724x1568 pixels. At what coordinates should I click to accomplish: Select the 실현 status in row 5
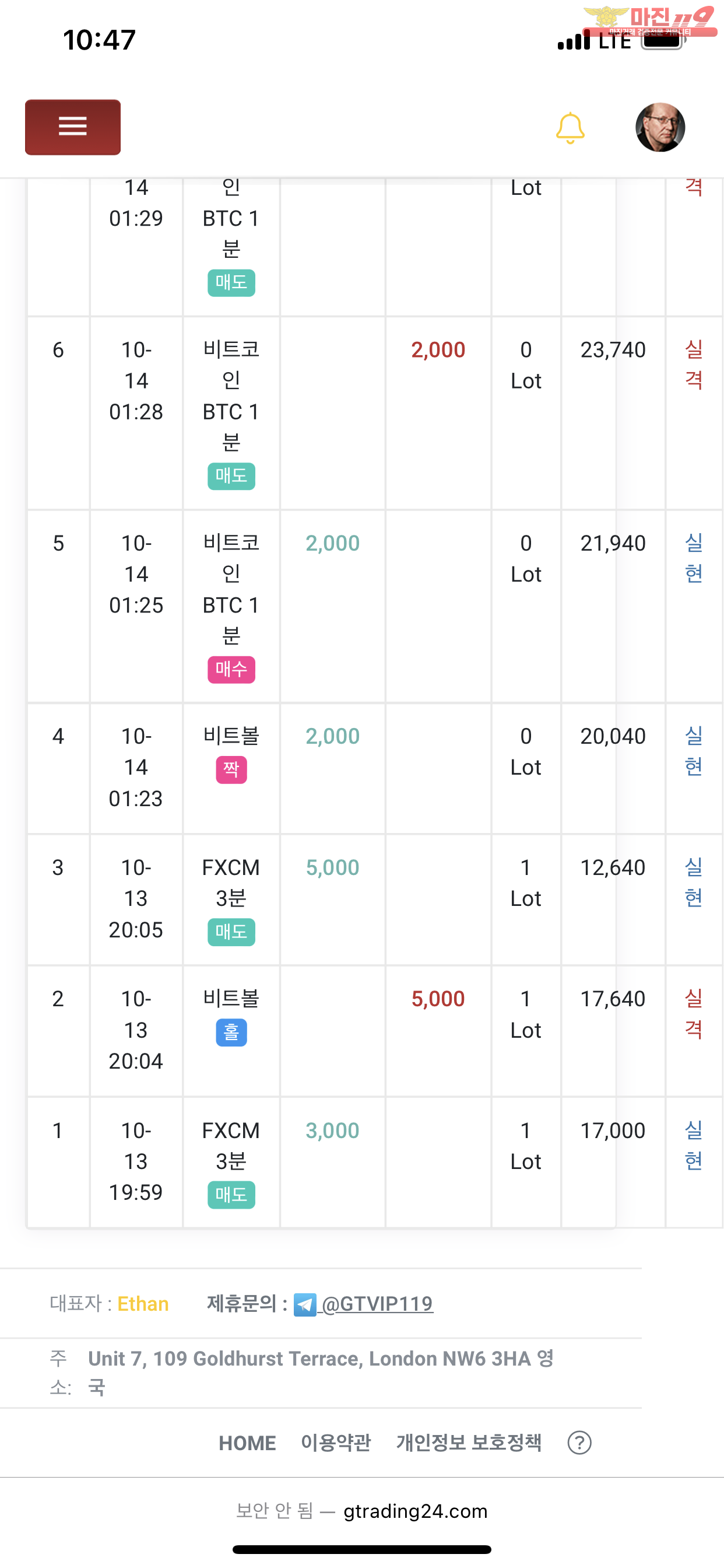tap(694, 558)
